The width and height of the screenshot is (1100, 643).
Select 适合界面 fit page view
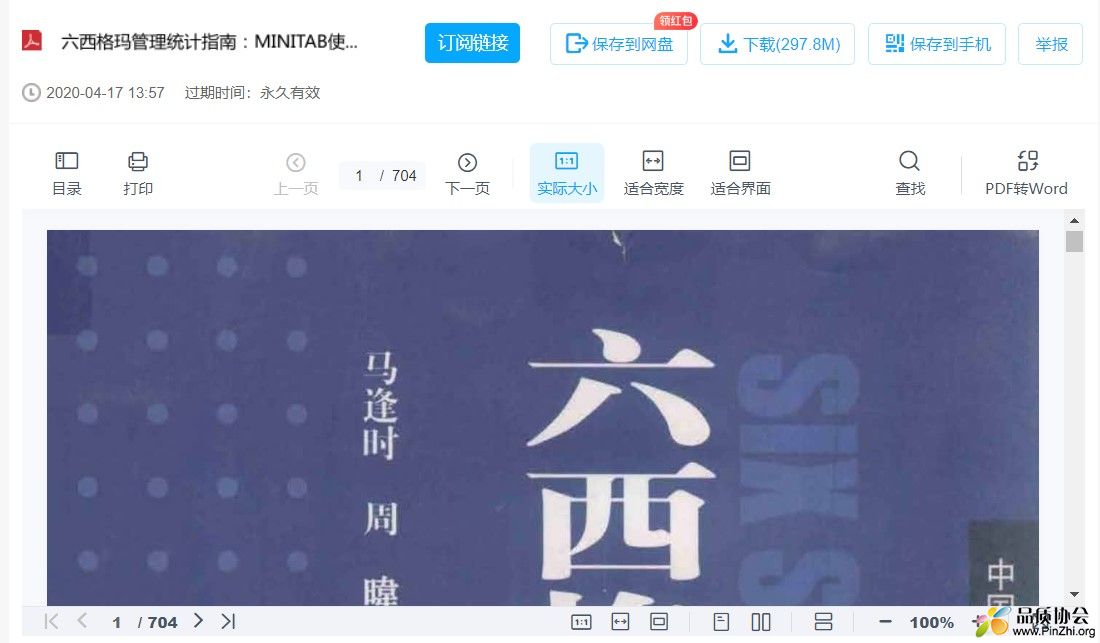740,174
